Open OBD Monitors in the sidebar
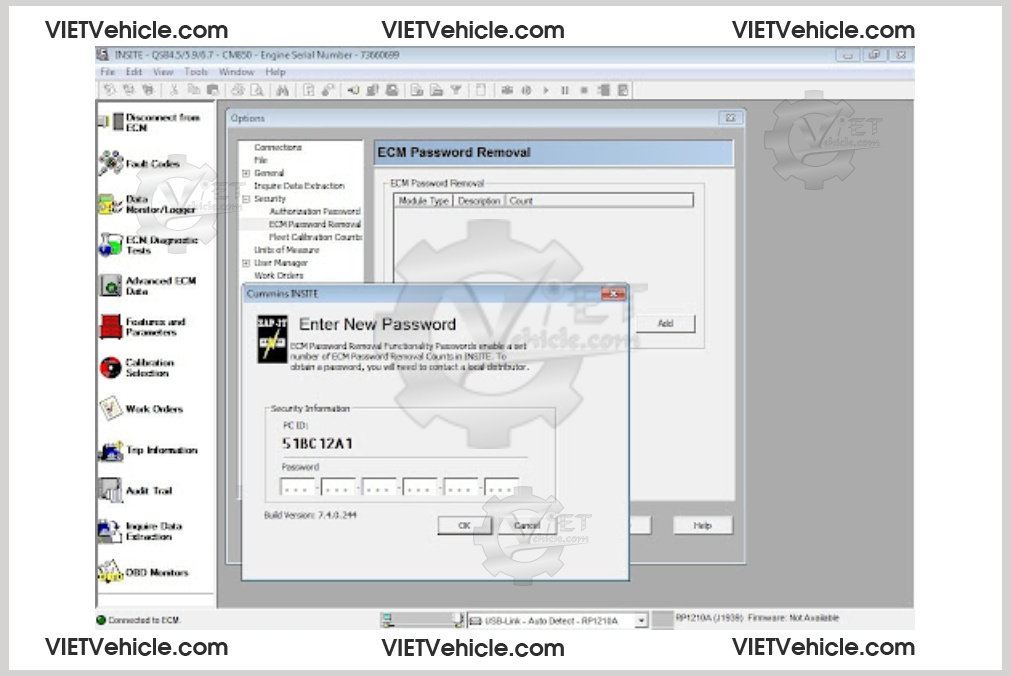The width and height of the screenshot is (1011, 676). 110,573
